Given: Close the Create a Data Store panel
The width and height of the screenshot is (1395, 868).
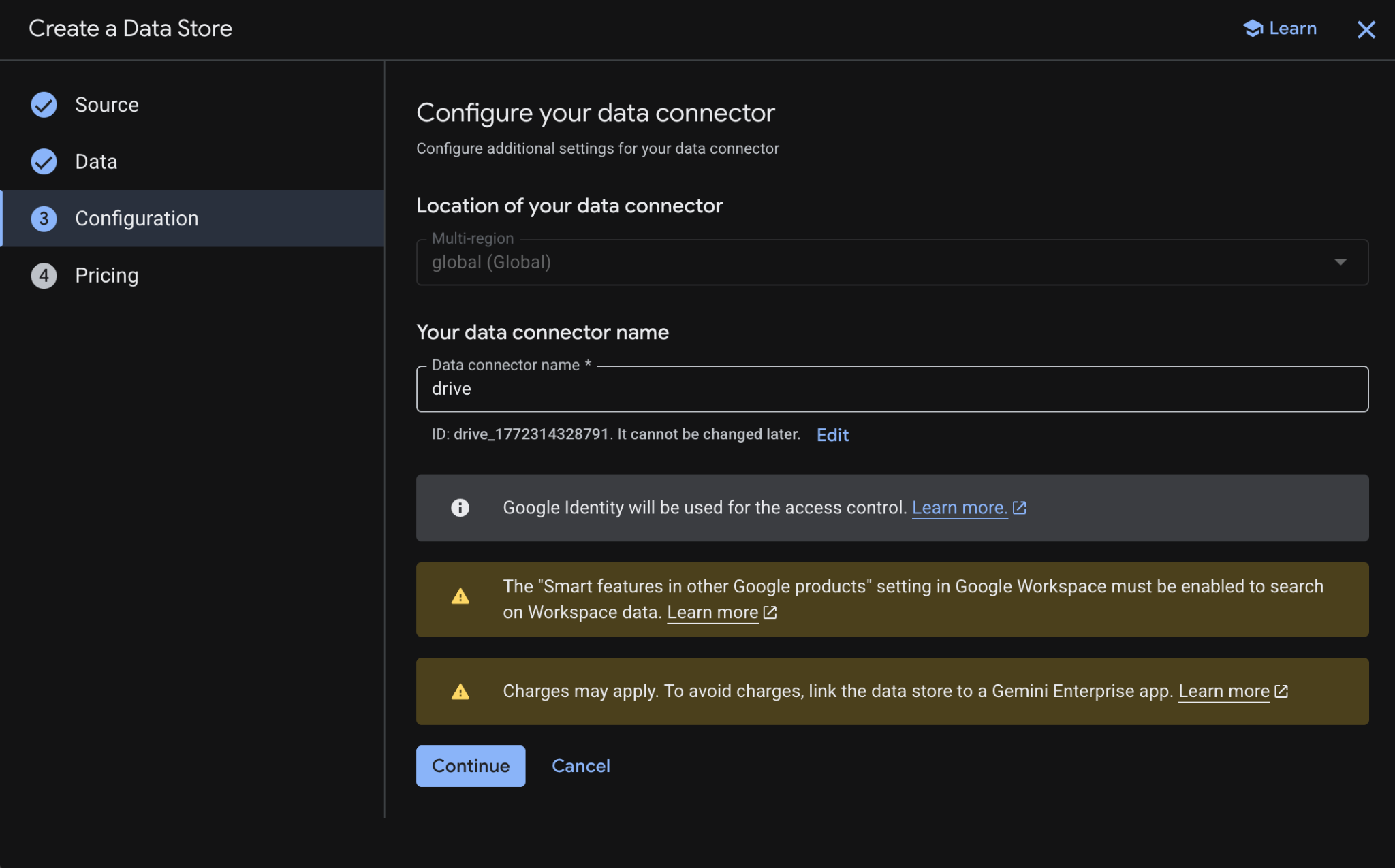Looking at the screenshot, I should (x=1366, y=29).
